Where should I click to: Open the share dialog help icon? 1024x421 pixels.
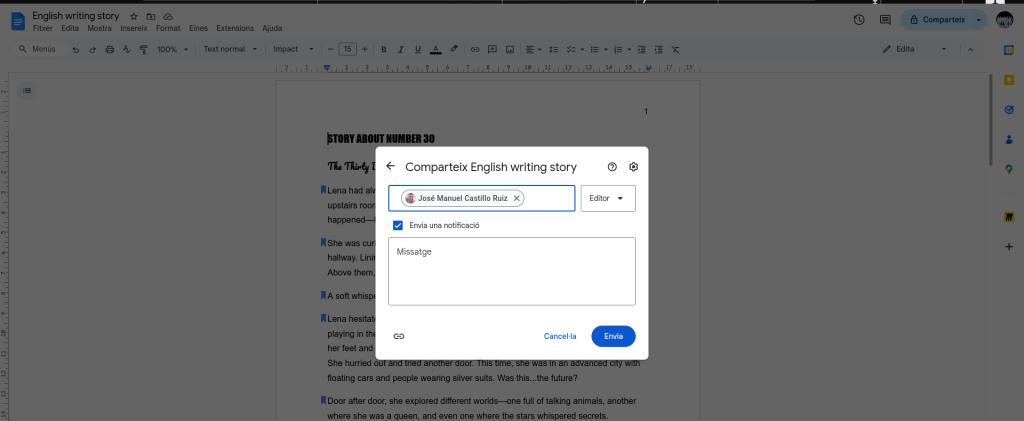612,167
